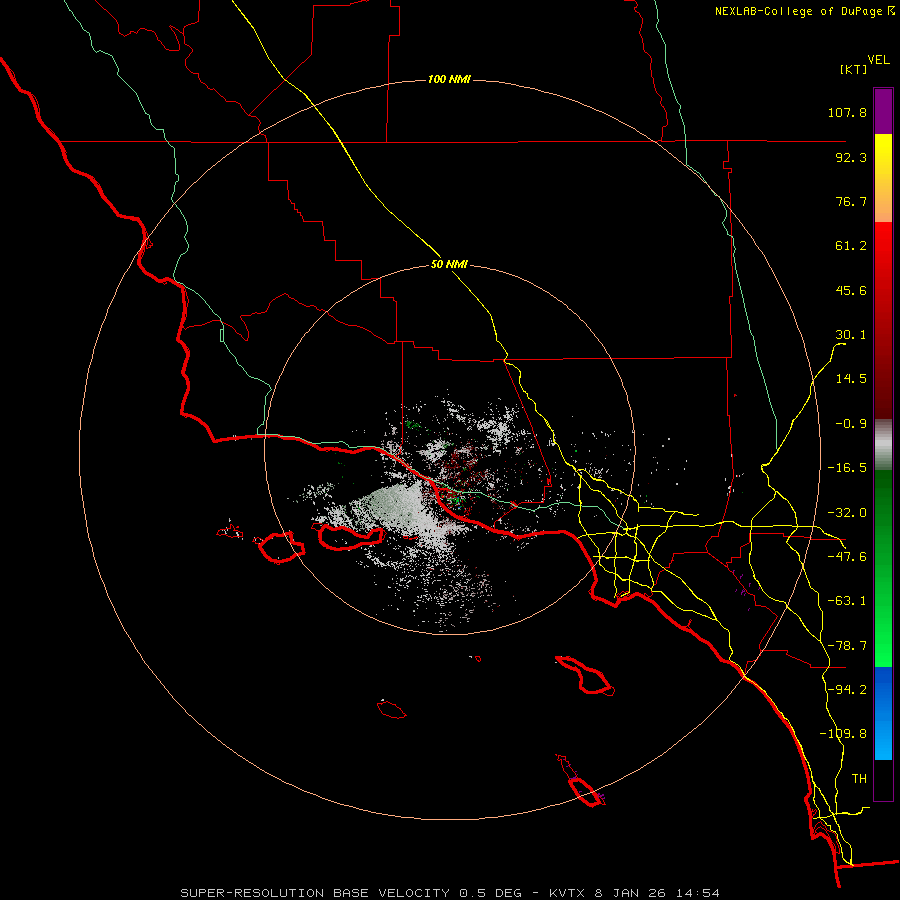Click the blue segment of velocity color bar
Screen dimensions: 900x900
tap(883, 713)
